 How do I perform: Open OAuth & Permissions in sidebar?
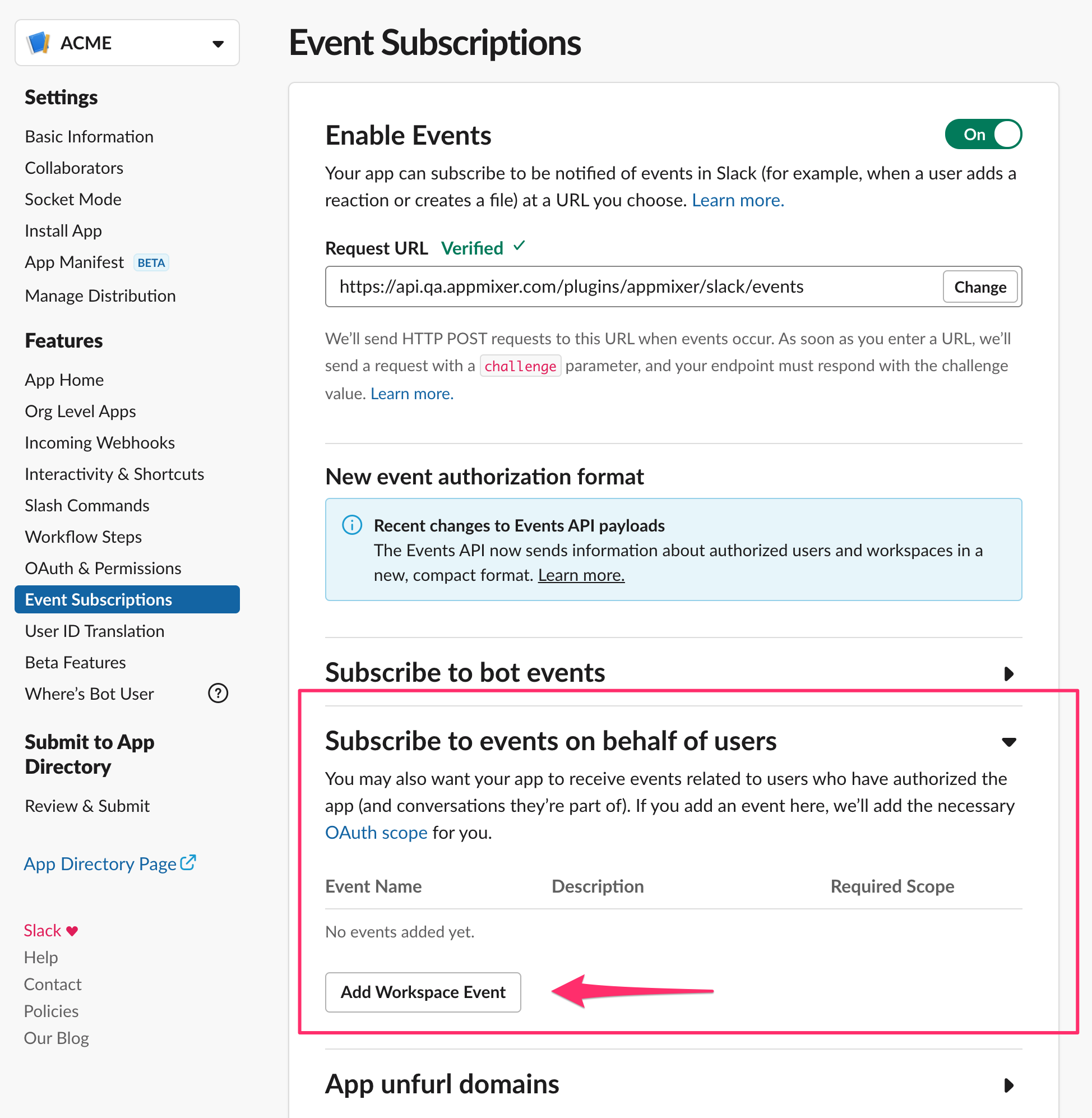pos(103,568)
